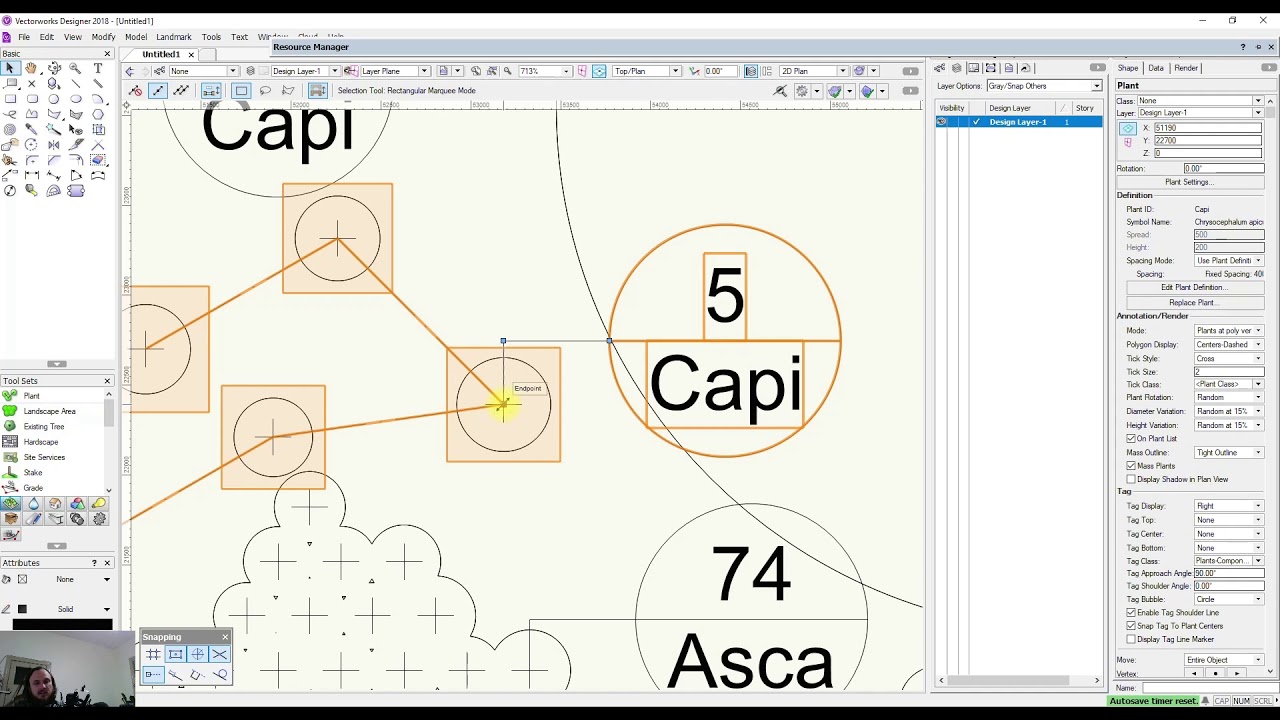Toggle visibility of Design Layer-1 row
This screenshot has height=720, width=1280.
click(942, 122)
